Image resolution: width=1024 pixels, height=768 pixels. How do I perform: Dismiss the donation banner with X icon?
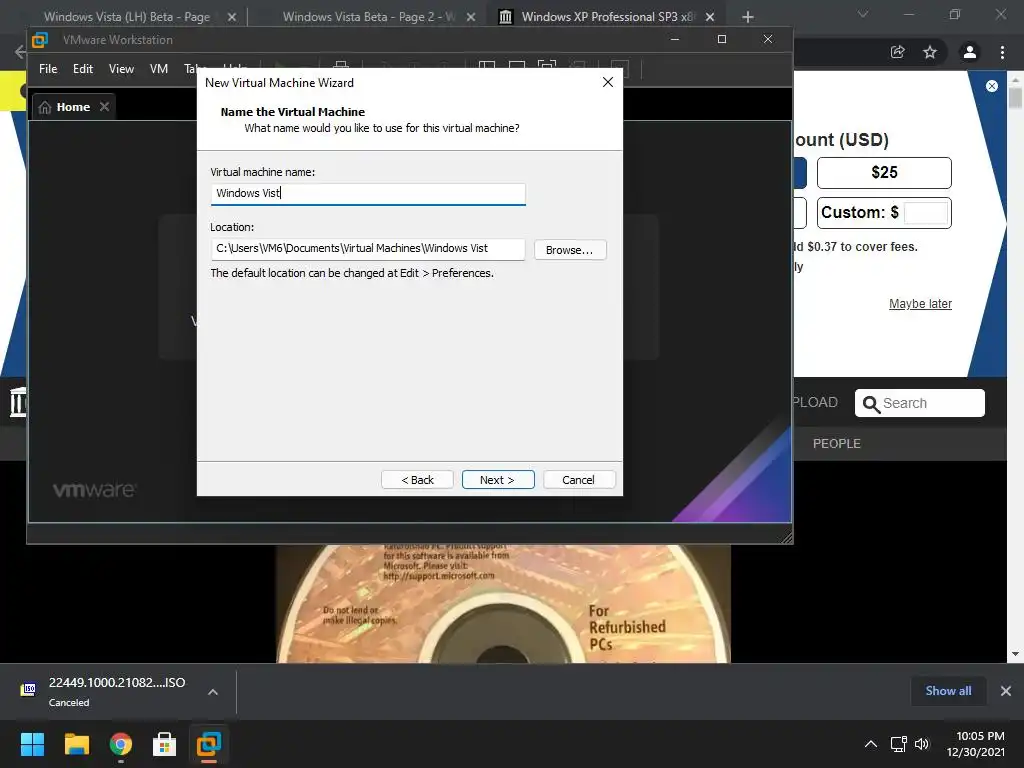tap(991, 86)
